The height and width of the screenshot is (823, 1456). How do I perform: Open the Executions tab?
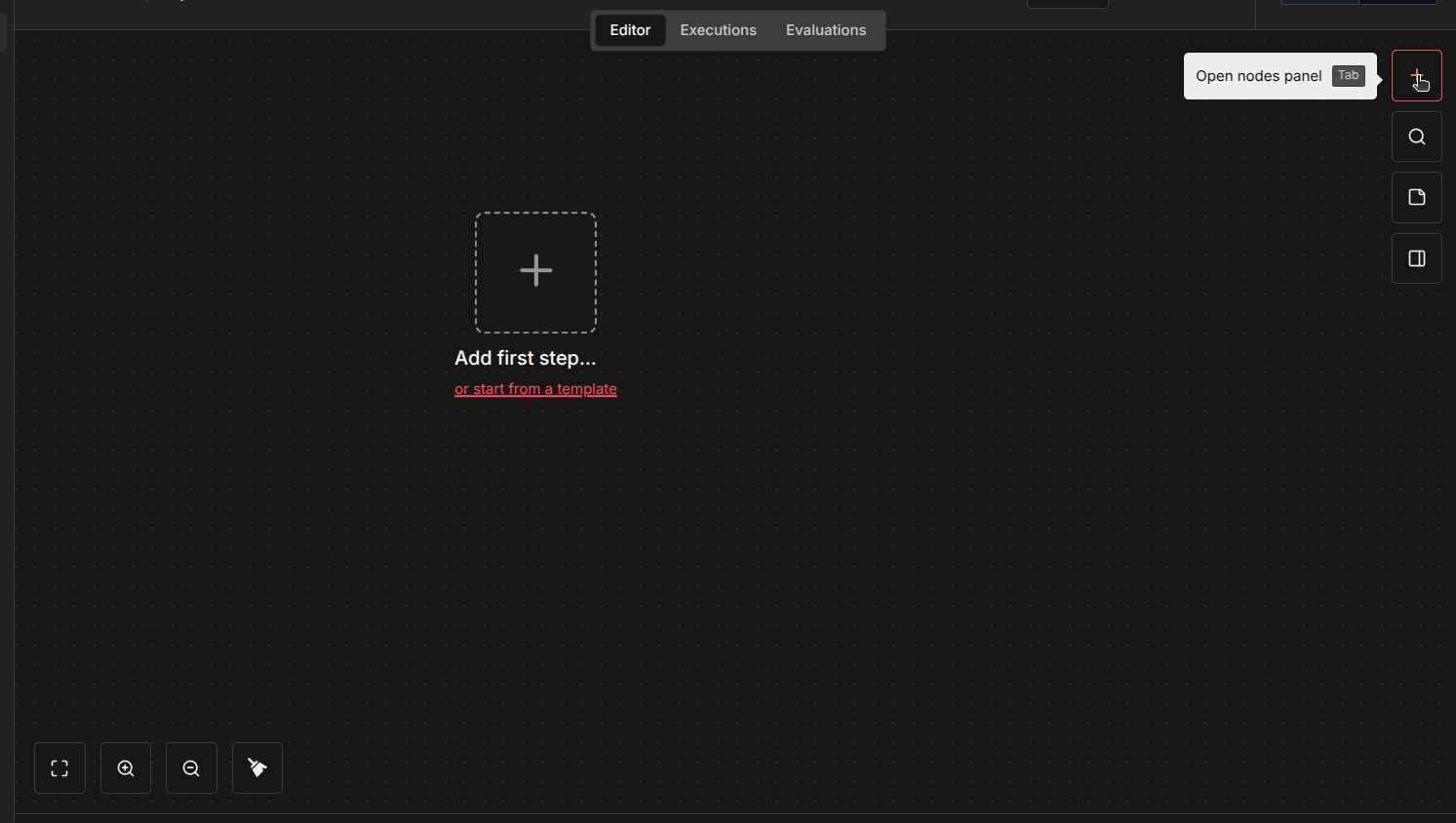tap(718, 30)
